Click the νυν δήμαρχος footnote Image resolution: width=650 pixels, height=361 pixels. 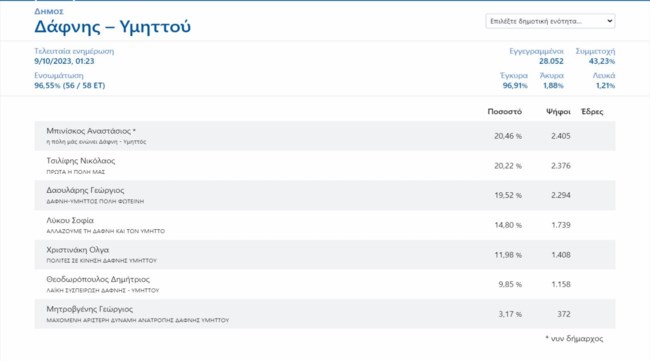tap(574, 339)
